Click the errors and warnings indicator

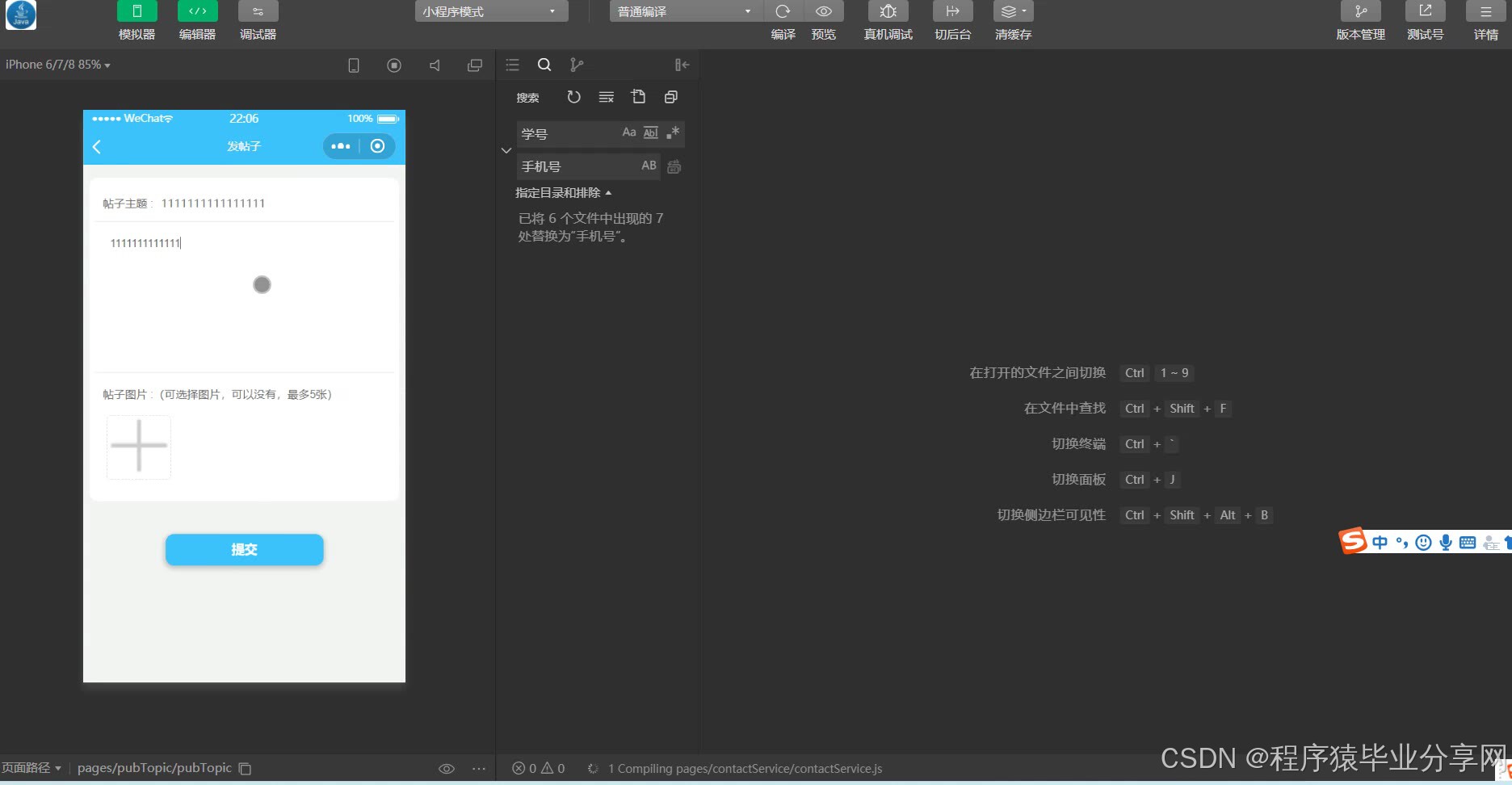pos(539,768)
